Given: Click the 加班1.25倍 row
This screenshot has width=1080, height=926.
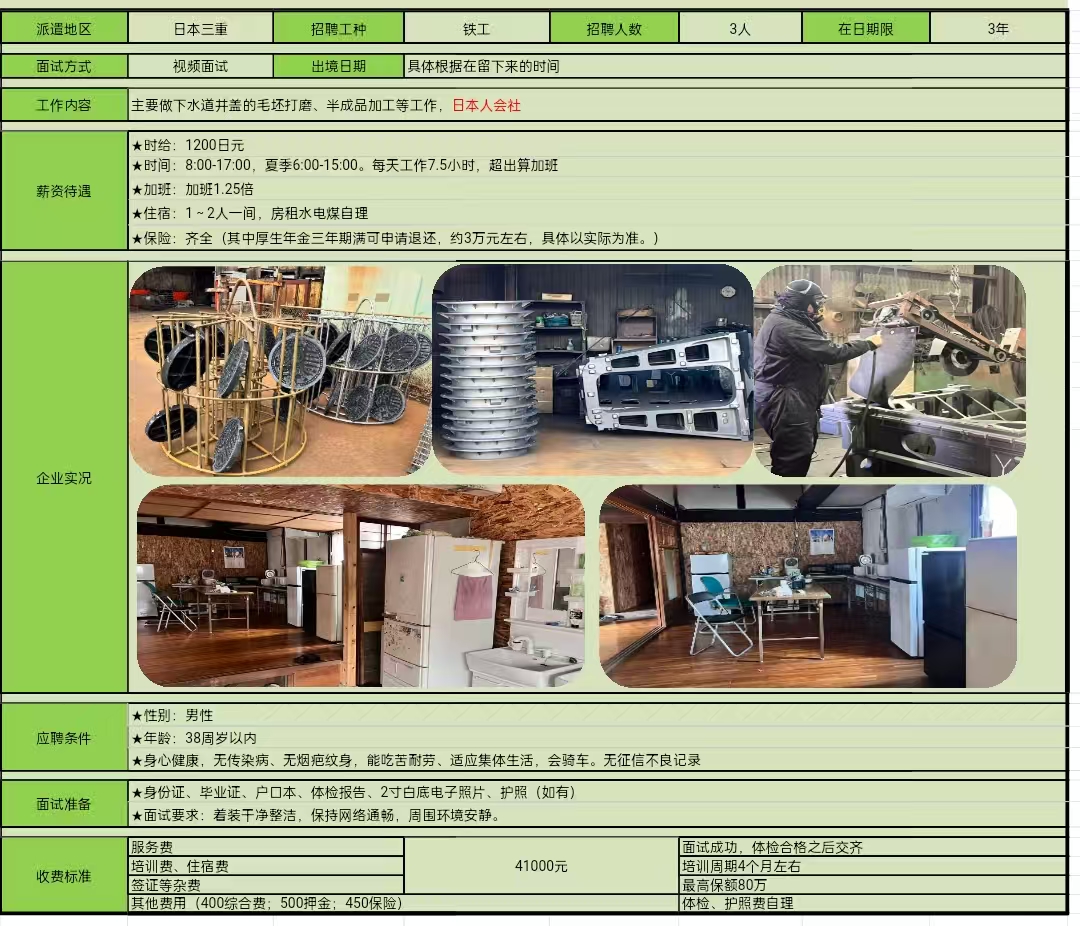Looking at the screenshot, I should tap(597, 189).
